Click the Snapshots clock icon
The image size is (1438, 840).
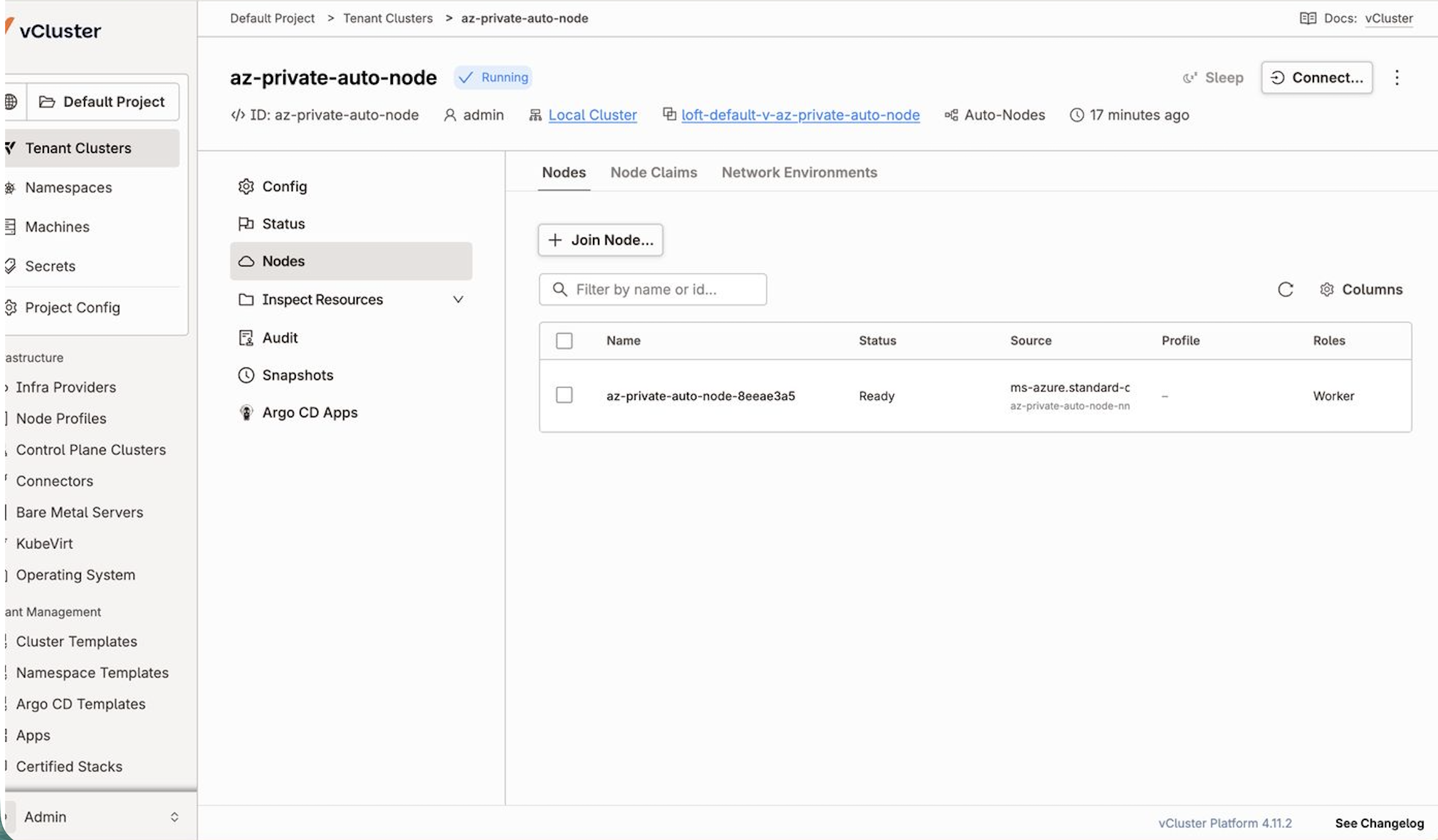[x=246, y=375]
